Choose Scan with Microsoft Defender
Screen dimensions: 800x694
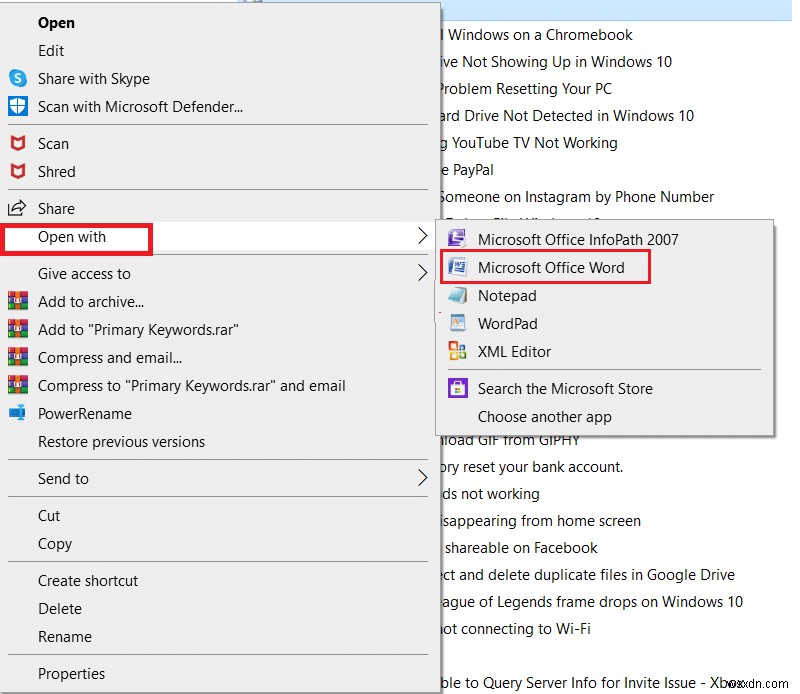pos(219,107)
